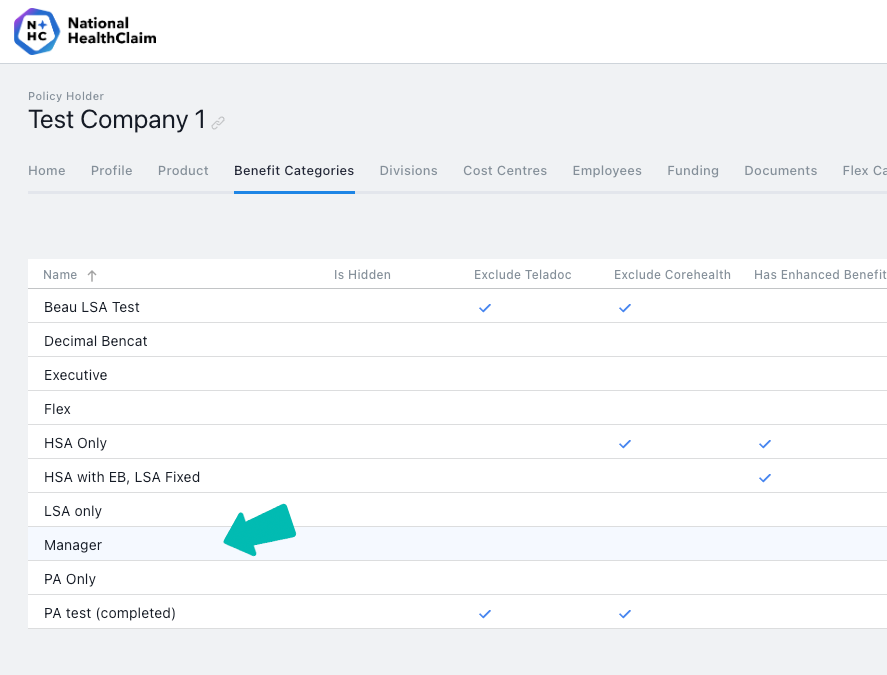Open the Home tab
The image size is (887, 675).
click(x=47, y=170)
